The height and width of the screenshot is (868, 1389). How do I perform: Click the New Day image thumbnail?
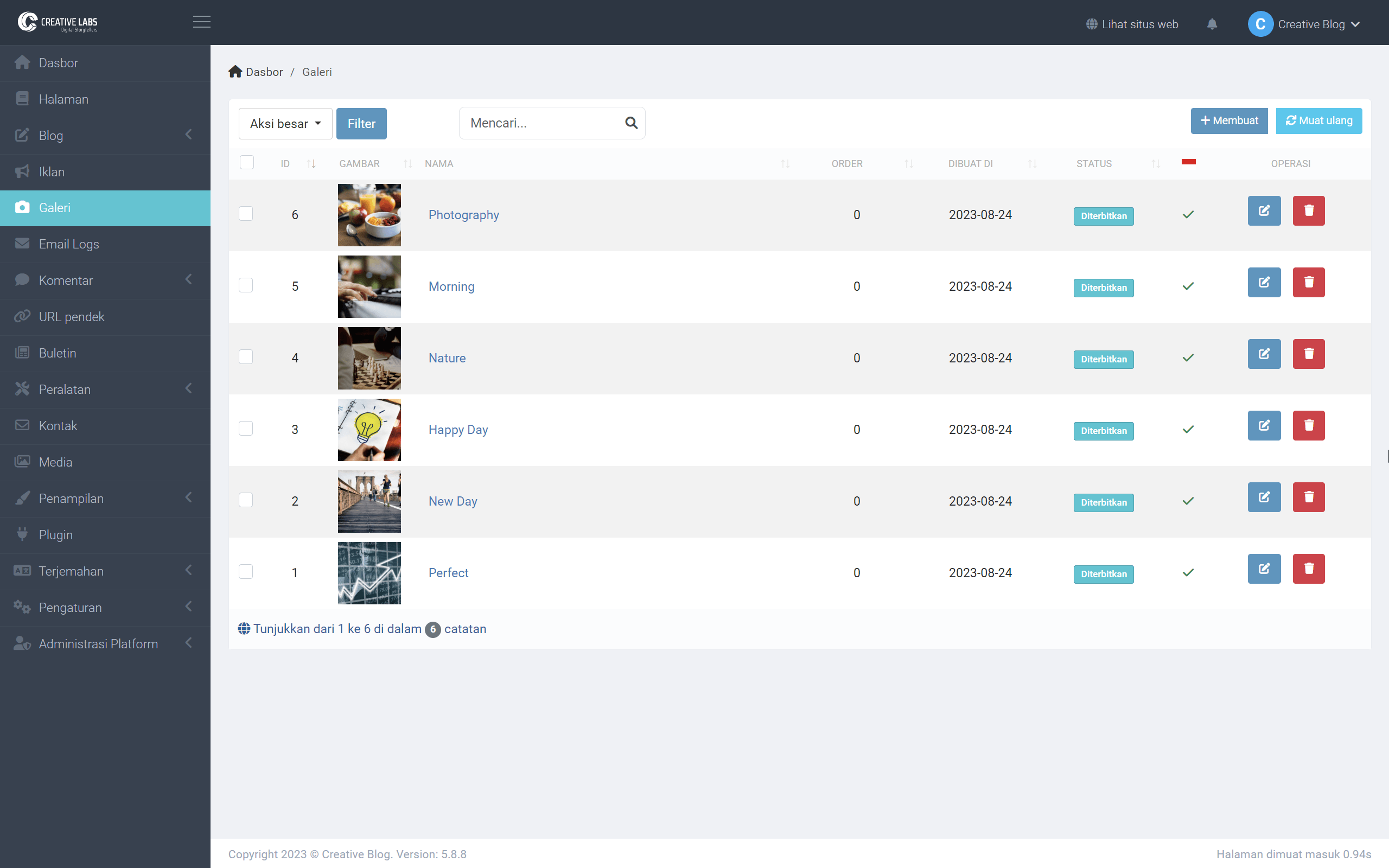(369, 501)
